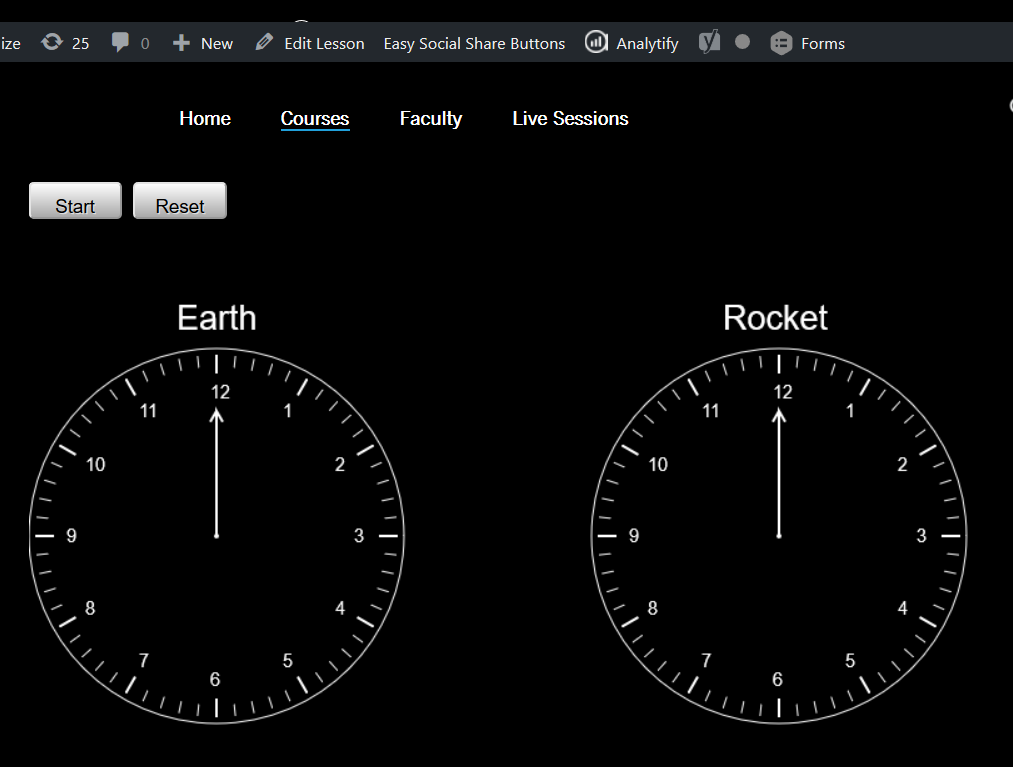Open the New menu in admin bar
The image size is (1013, 767).
202,42
